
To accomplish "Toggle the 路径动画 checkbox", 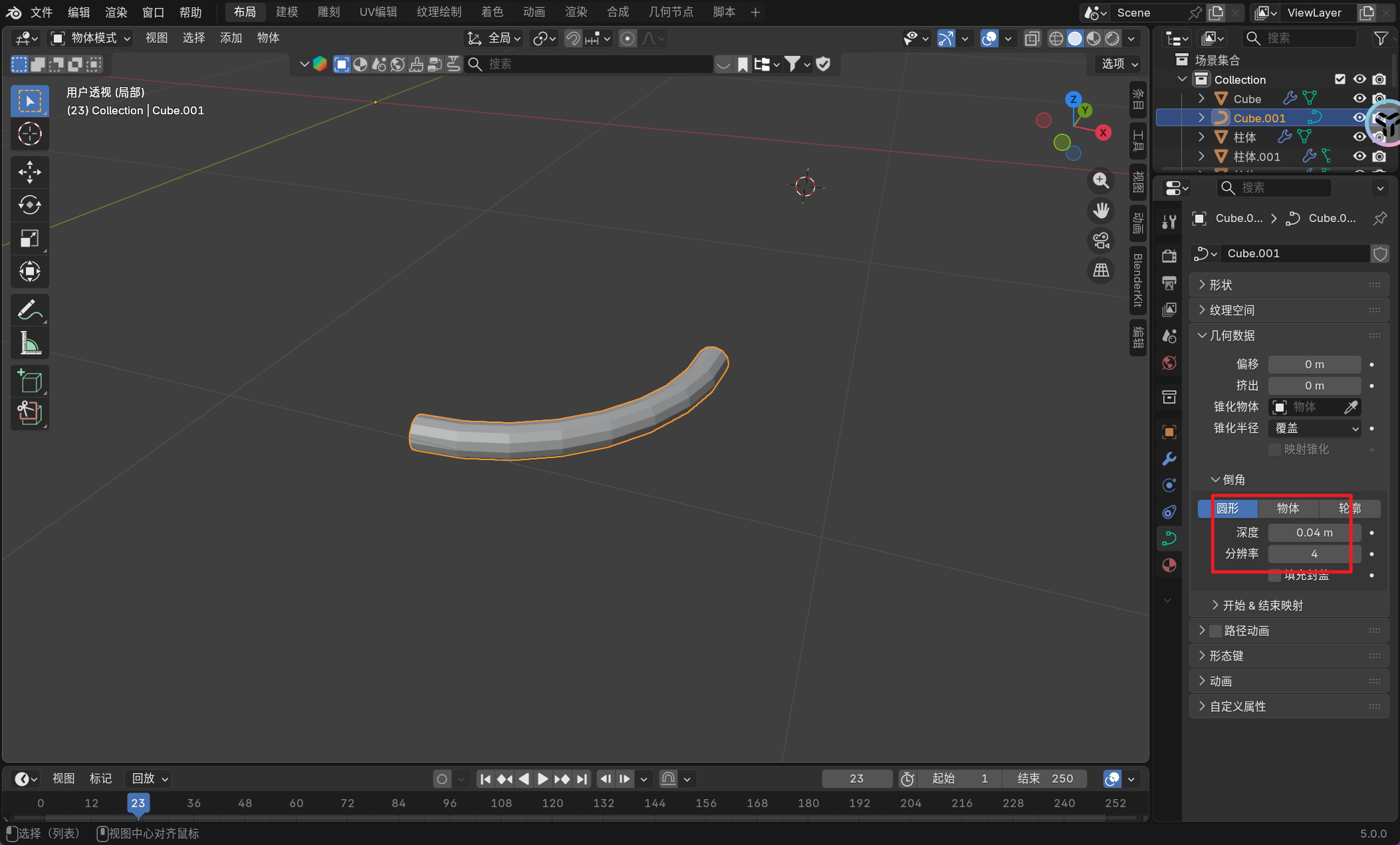I will click(x=1216, y=630).
